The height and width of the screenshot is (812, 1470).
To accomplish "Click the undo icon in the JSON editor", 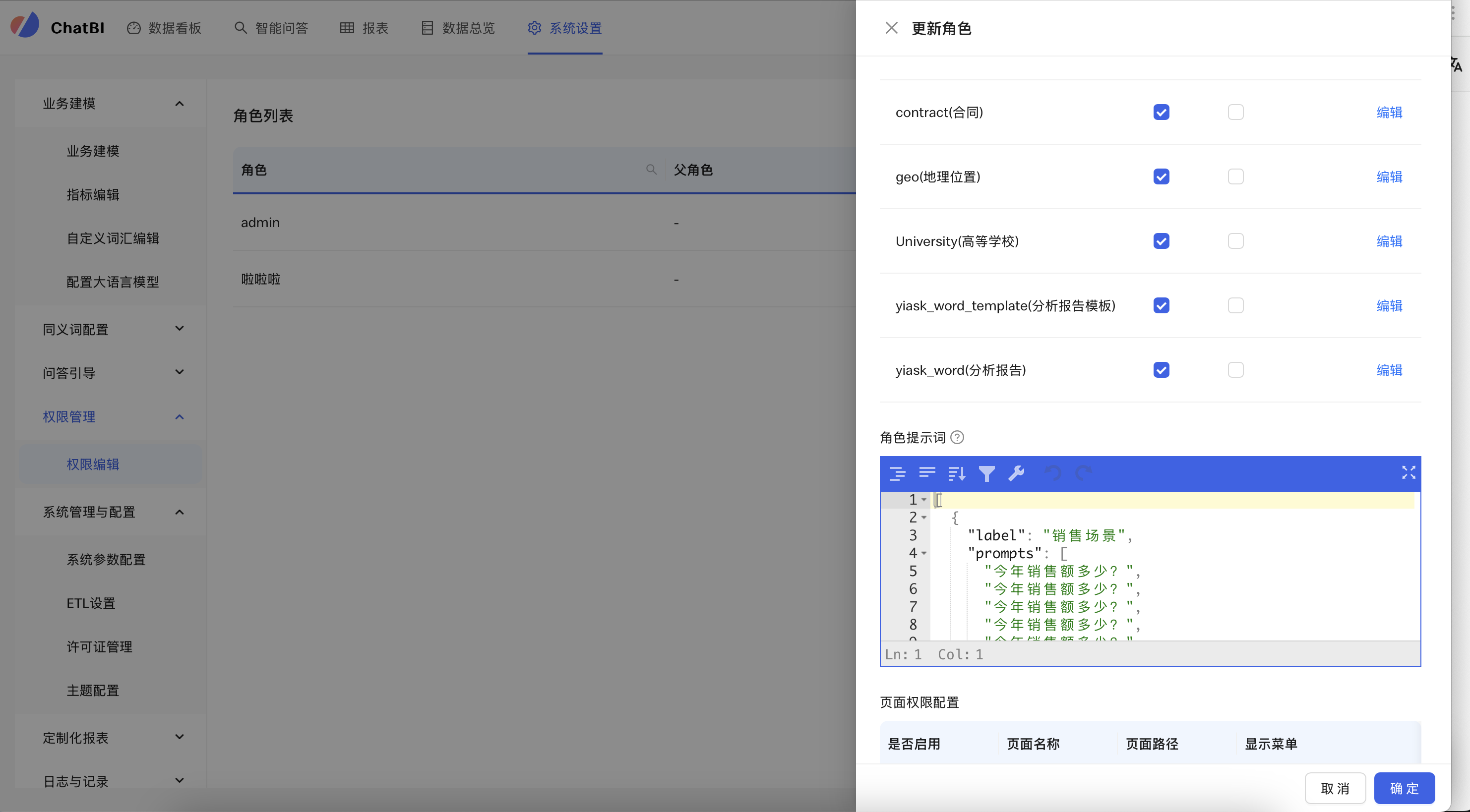I will pos(1054,473).
